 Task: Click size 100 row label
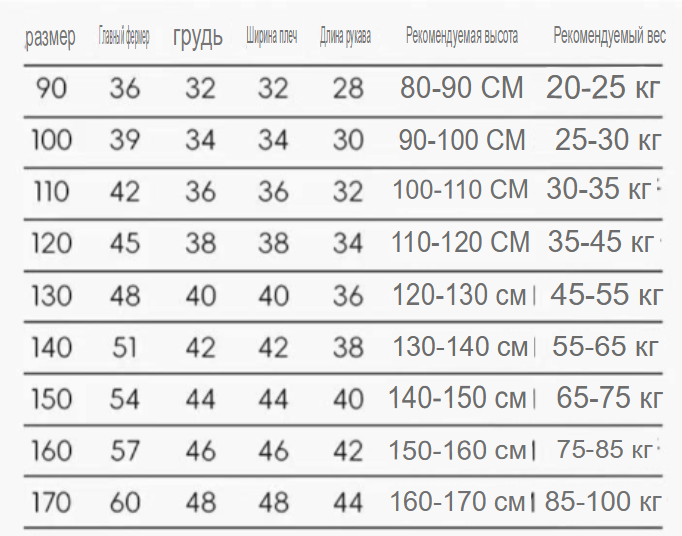tap(52, 140)
